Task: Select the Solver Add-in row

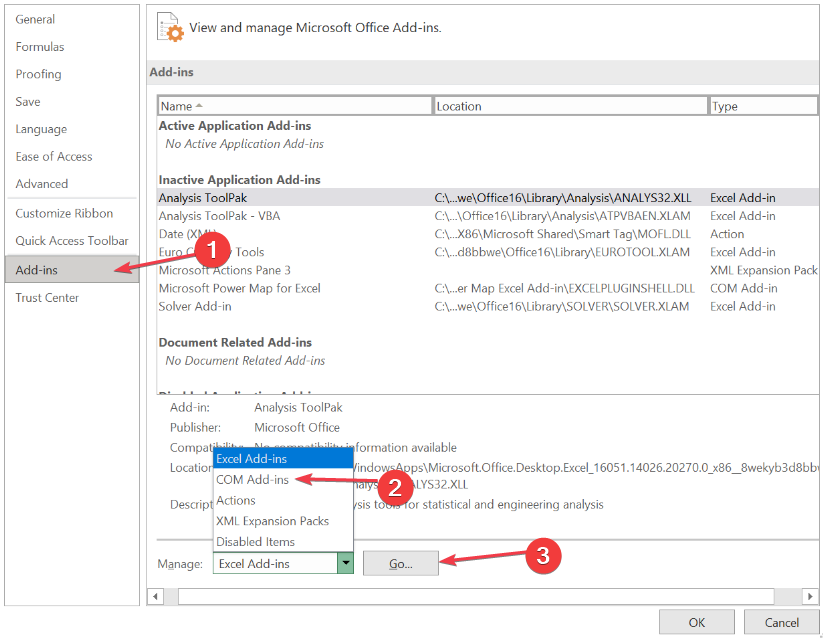Action: [x=488, y=306]
